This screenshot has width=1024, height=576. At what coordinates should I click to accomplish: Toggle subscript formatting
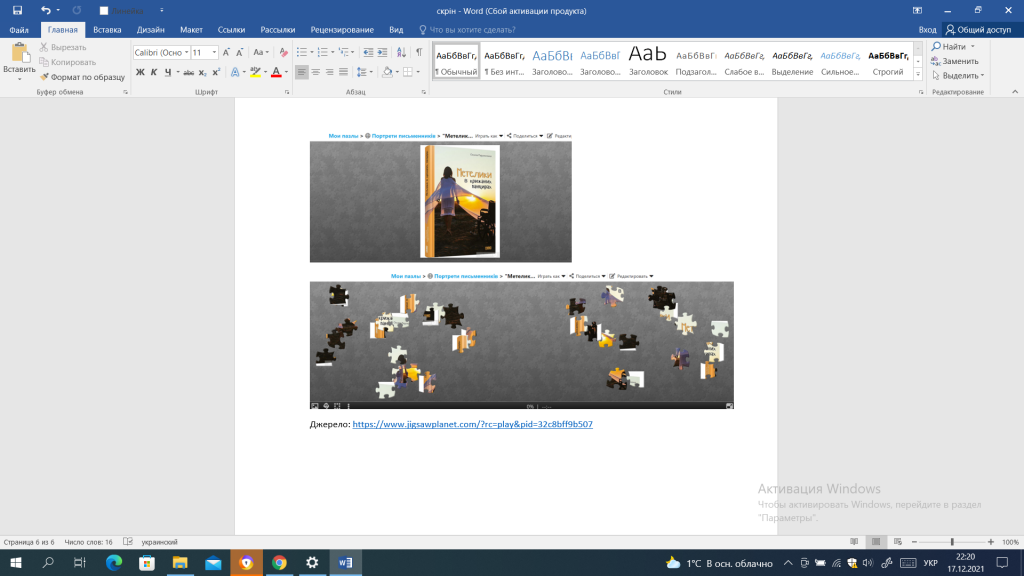coord(202,72)
